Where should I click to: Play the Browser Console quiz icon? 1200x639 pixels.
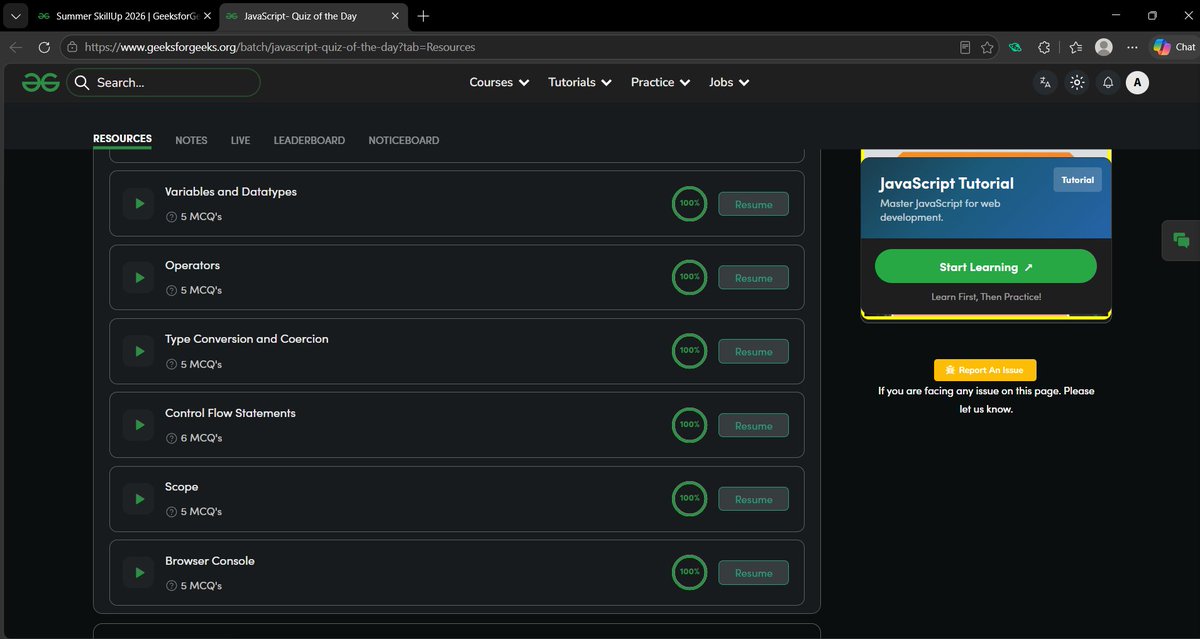[139, 573]
